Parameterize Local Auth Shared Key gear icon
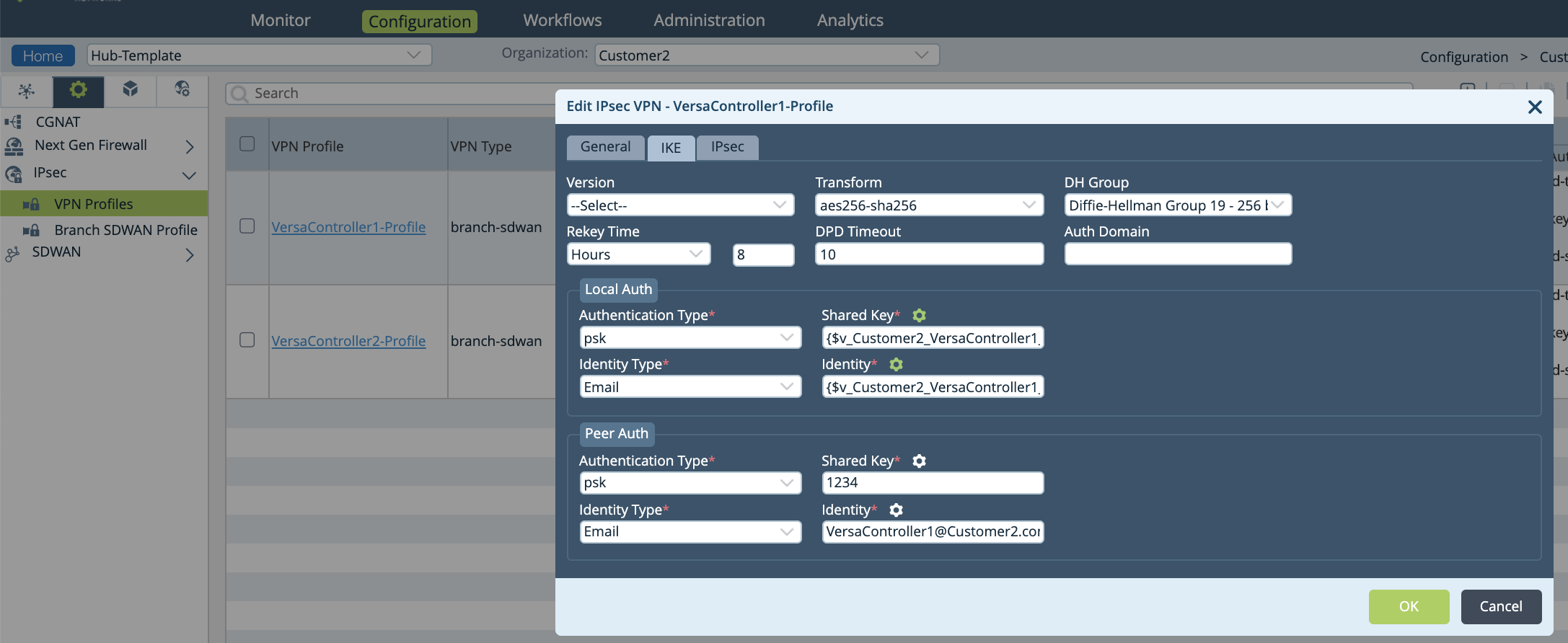Viewport: 1568px width, 643px height. point(919,315)
